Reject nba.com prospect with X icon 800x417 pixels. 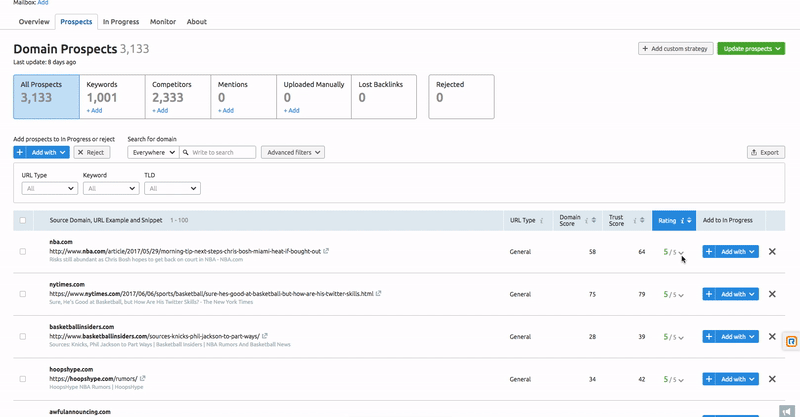click(x=772, y=252)
